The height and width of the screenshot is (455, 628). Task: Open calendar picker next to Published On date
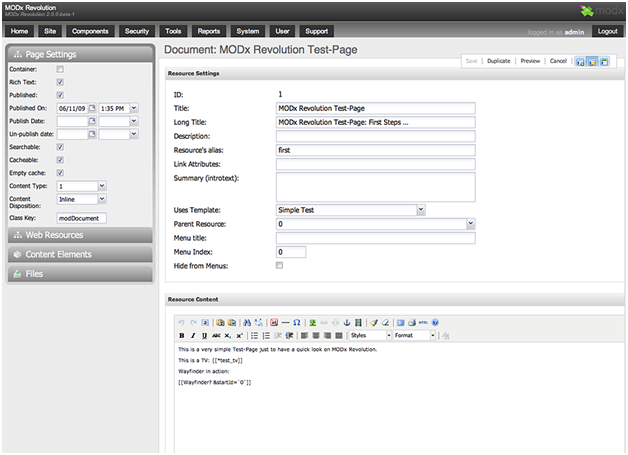[92, 107]
